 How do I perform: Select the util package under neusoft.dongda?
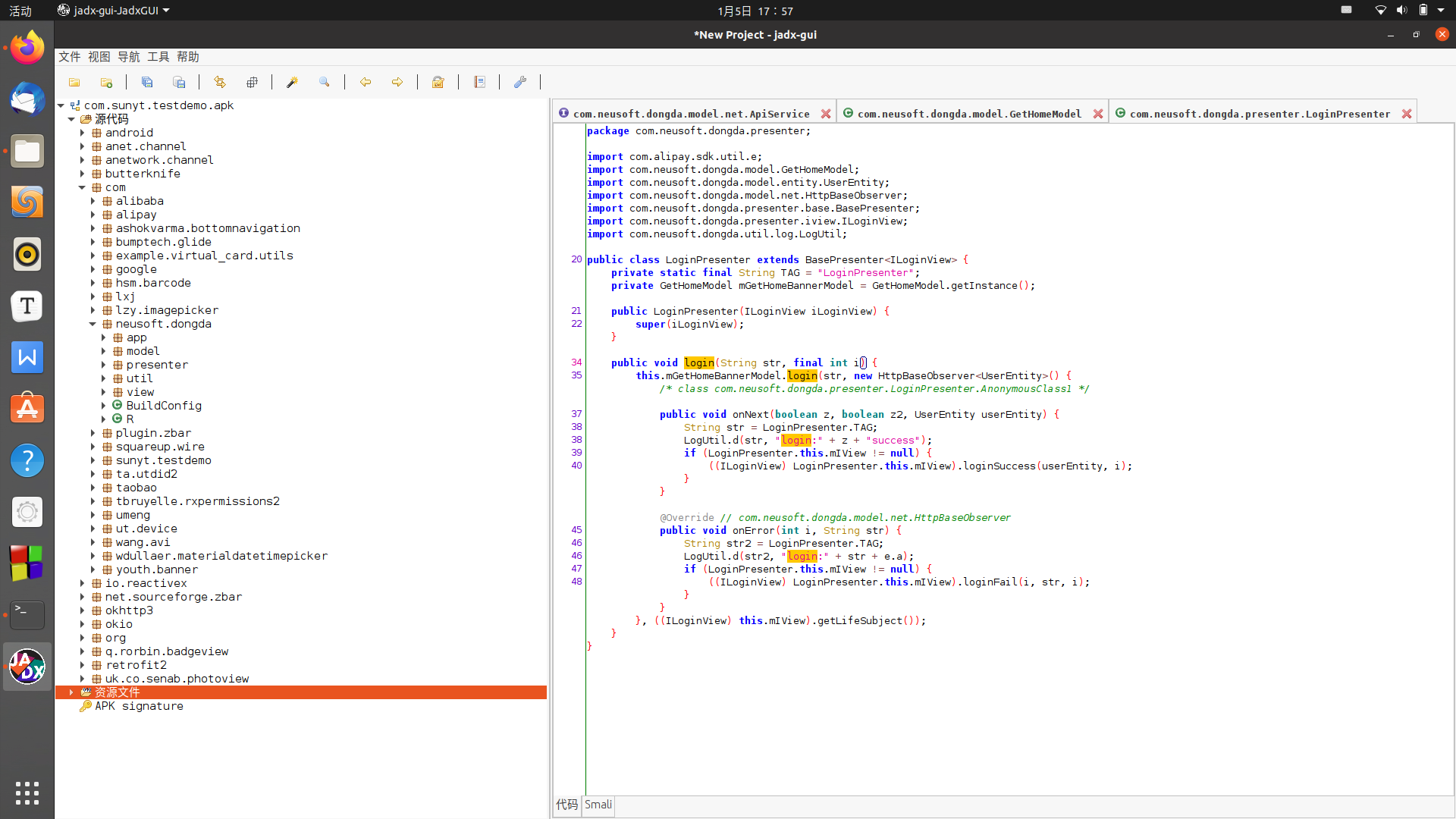140,378
